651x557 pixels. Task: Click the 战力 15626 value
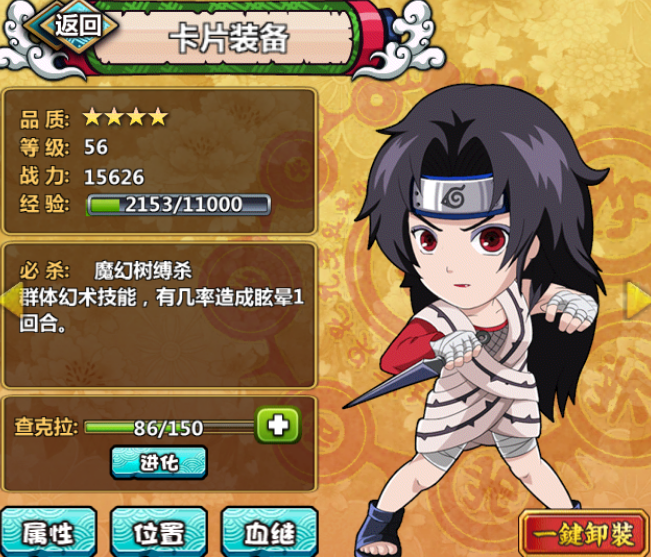pos(114,177)
